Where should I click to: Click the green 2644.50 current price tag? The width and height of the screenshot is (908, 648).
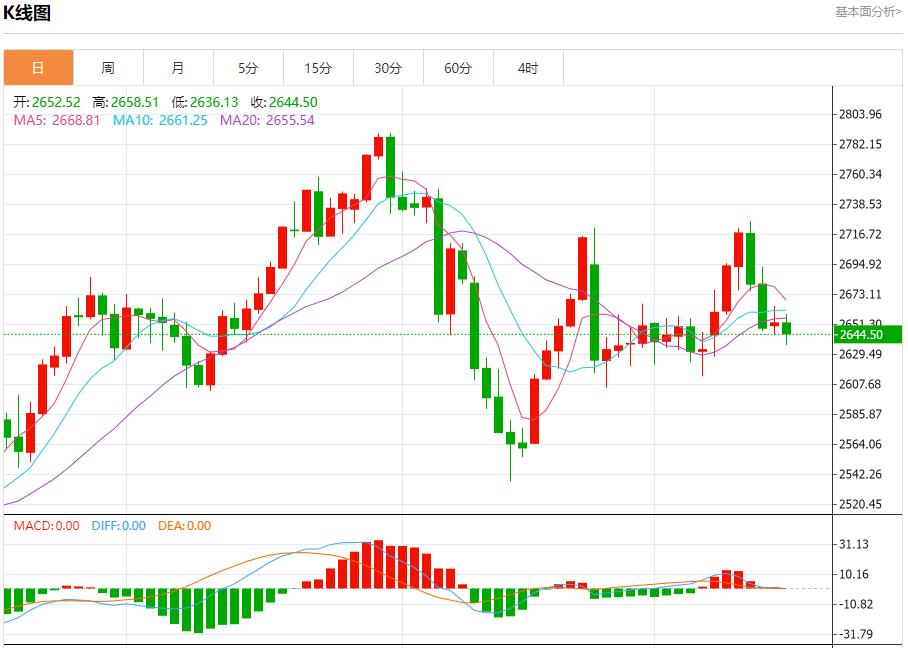868,334
